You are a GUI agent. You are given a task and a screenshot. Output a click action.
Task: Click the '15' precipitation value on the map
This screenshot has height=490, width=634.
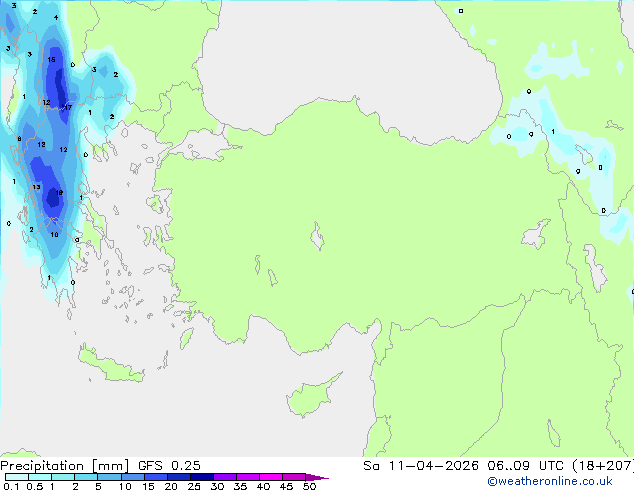pyautogui.click(x=51, y=59)
